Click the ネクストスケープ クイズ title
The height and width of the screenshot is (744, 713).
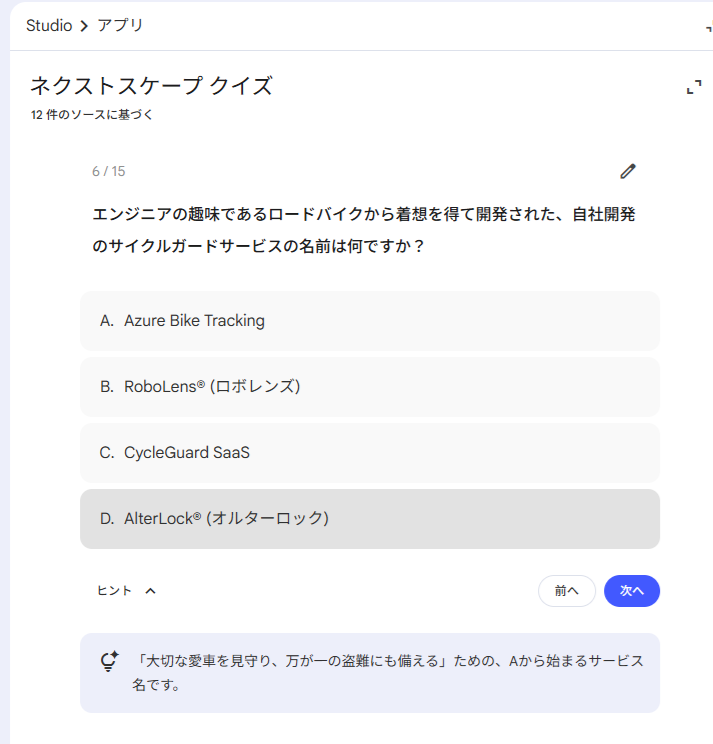[151, 86]
